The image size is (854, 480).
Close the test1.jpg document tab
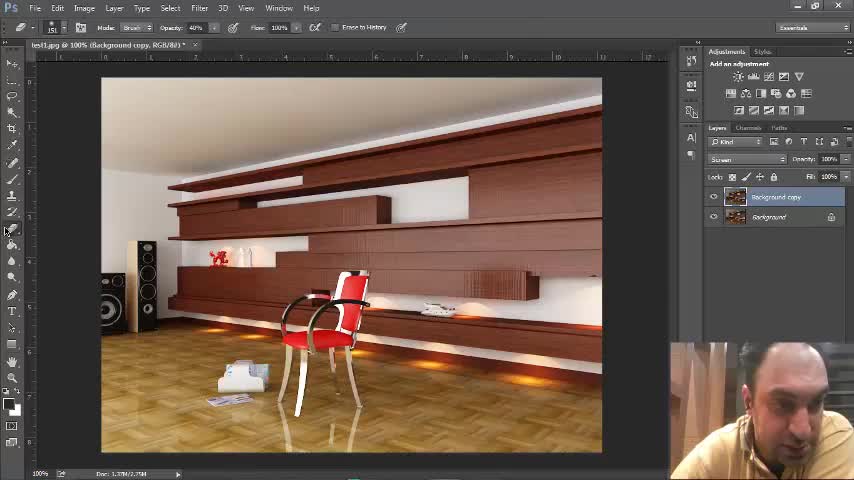tap(195, 45)
